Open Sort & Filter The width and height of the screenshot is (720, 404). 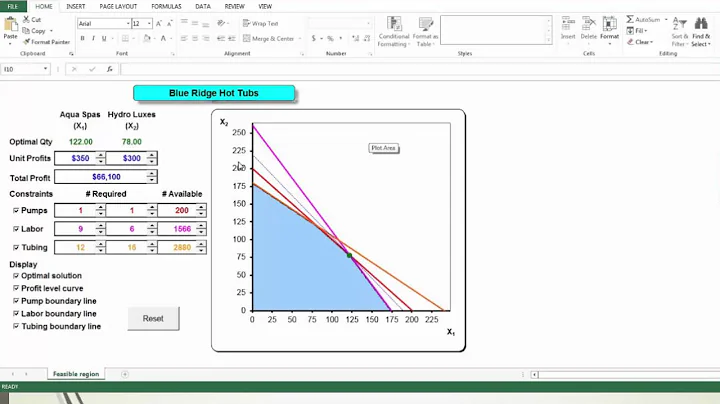pyautogui.click(x=679, y=32)
